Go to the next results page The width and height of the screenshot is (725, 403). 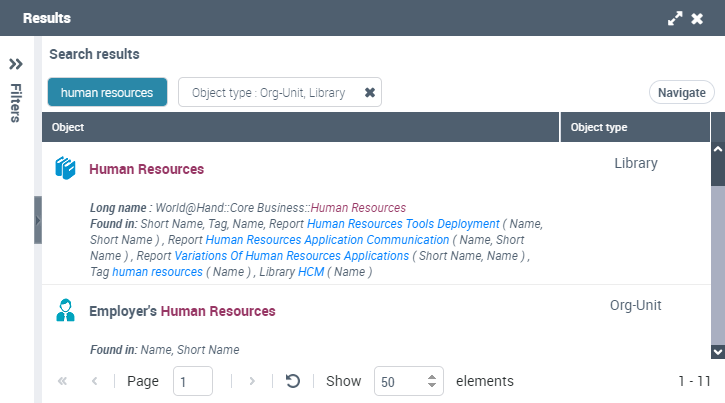pyautogui.click(x=252, y=381)
